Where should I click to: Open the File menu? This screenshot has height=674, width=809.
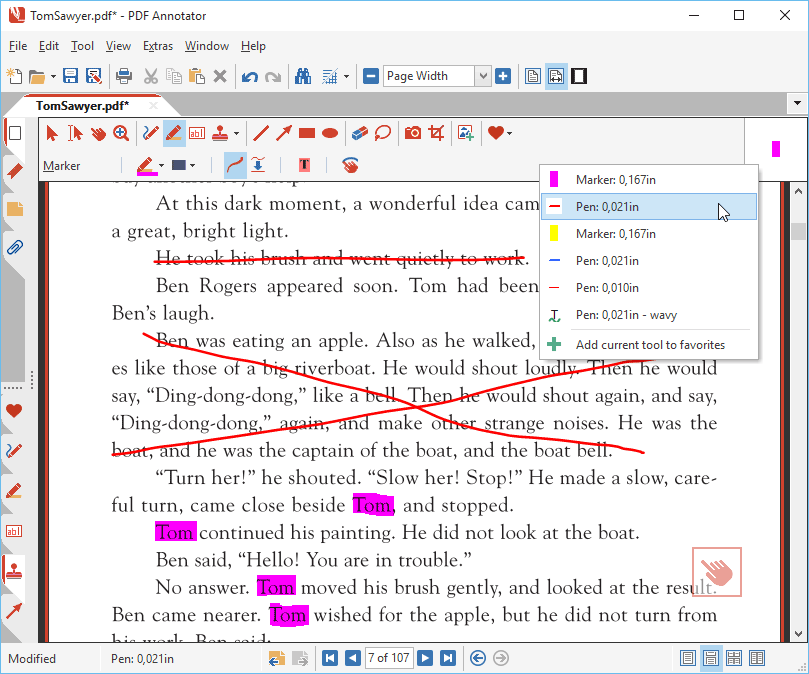(18, 46)
